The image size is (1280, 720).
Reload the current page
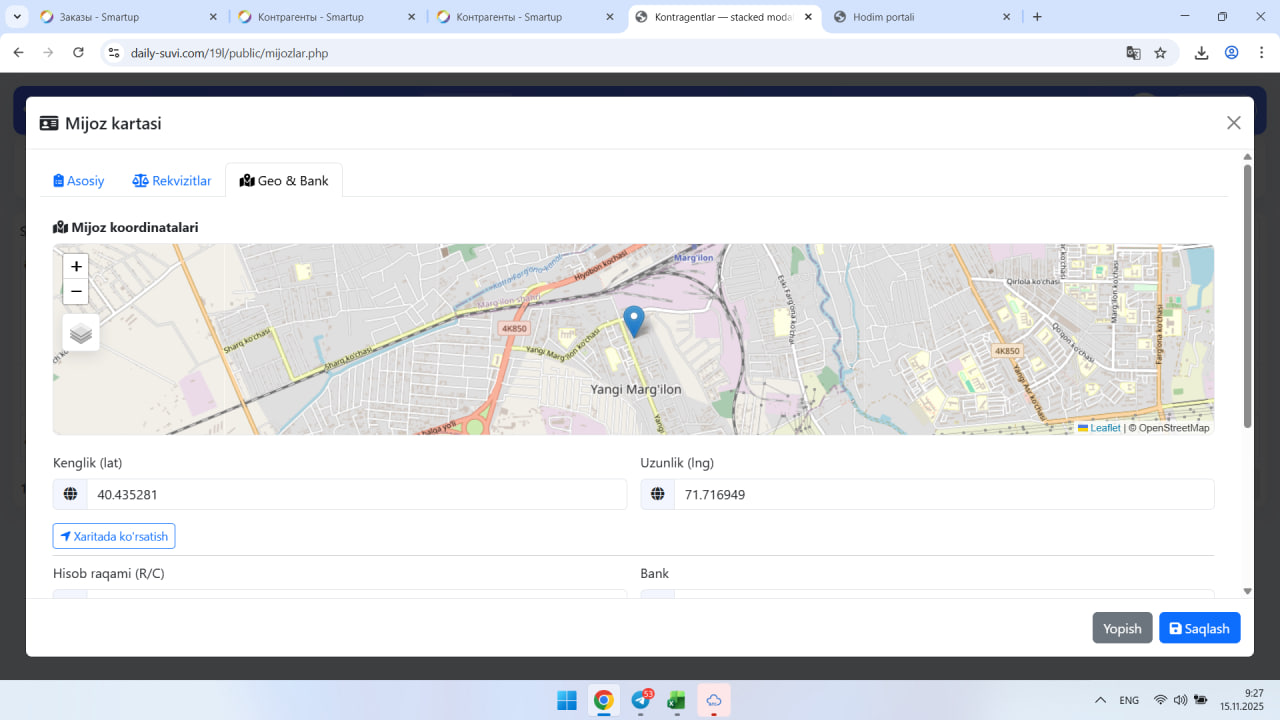78,53
